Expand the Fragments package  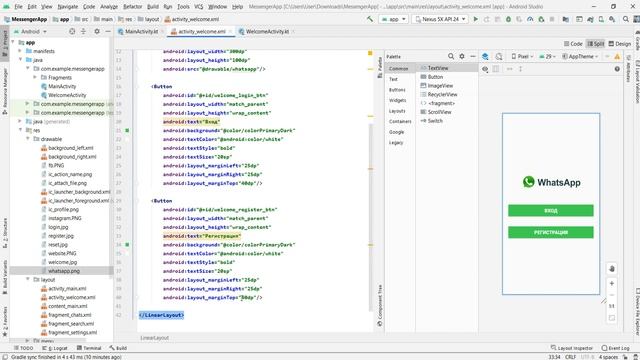point(35,78)
